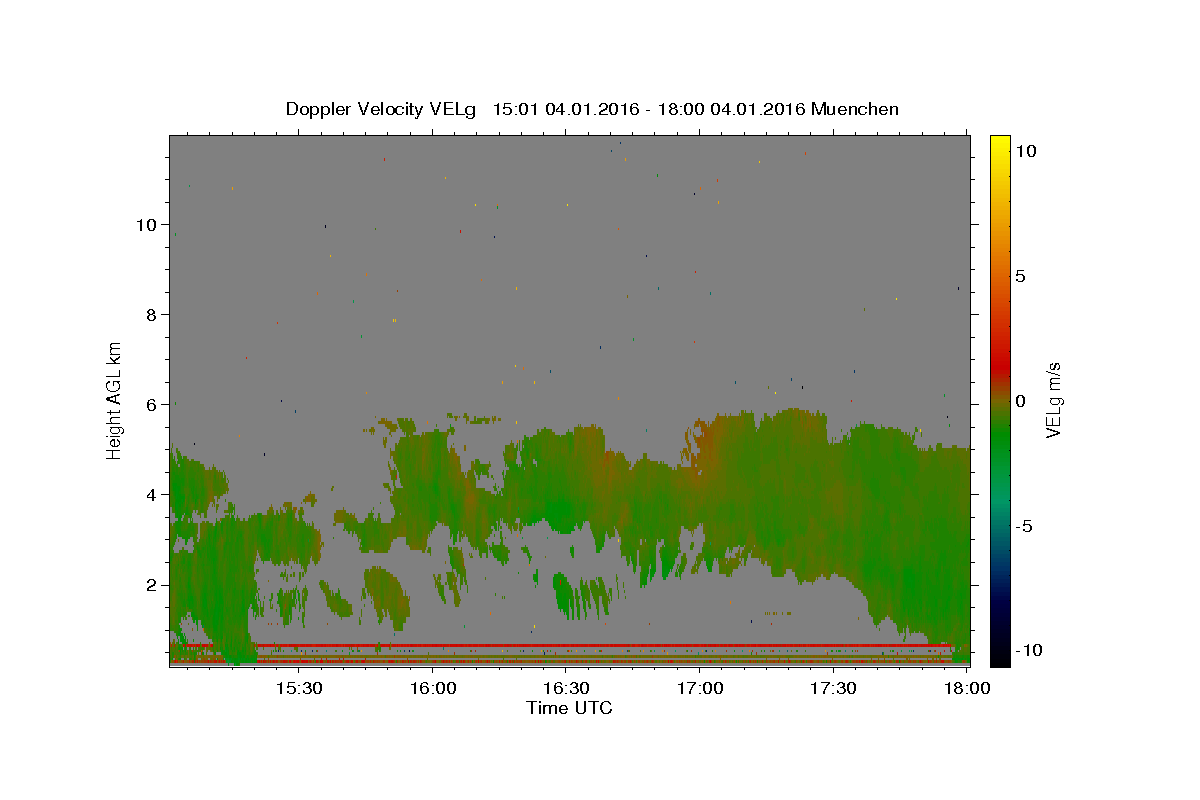Click the Time UTC axis title
This screenshot has height=800, width=1200.
point(569,709)
